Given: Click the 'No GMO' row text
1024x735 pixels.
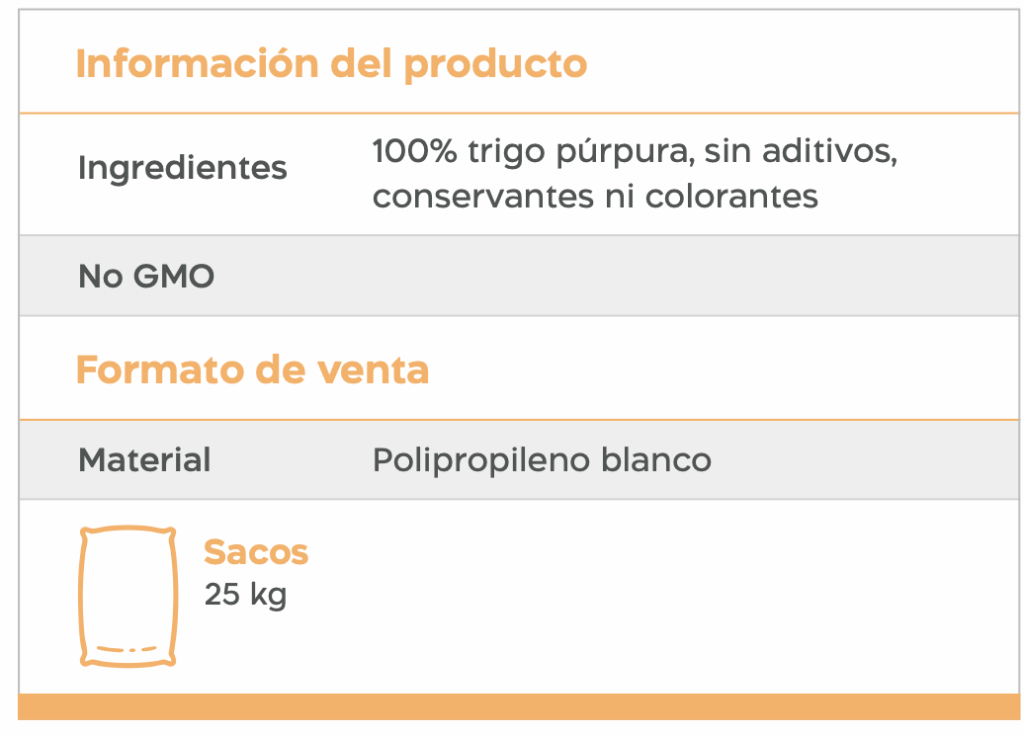Looking at the screenshot, I should (146, 276).
